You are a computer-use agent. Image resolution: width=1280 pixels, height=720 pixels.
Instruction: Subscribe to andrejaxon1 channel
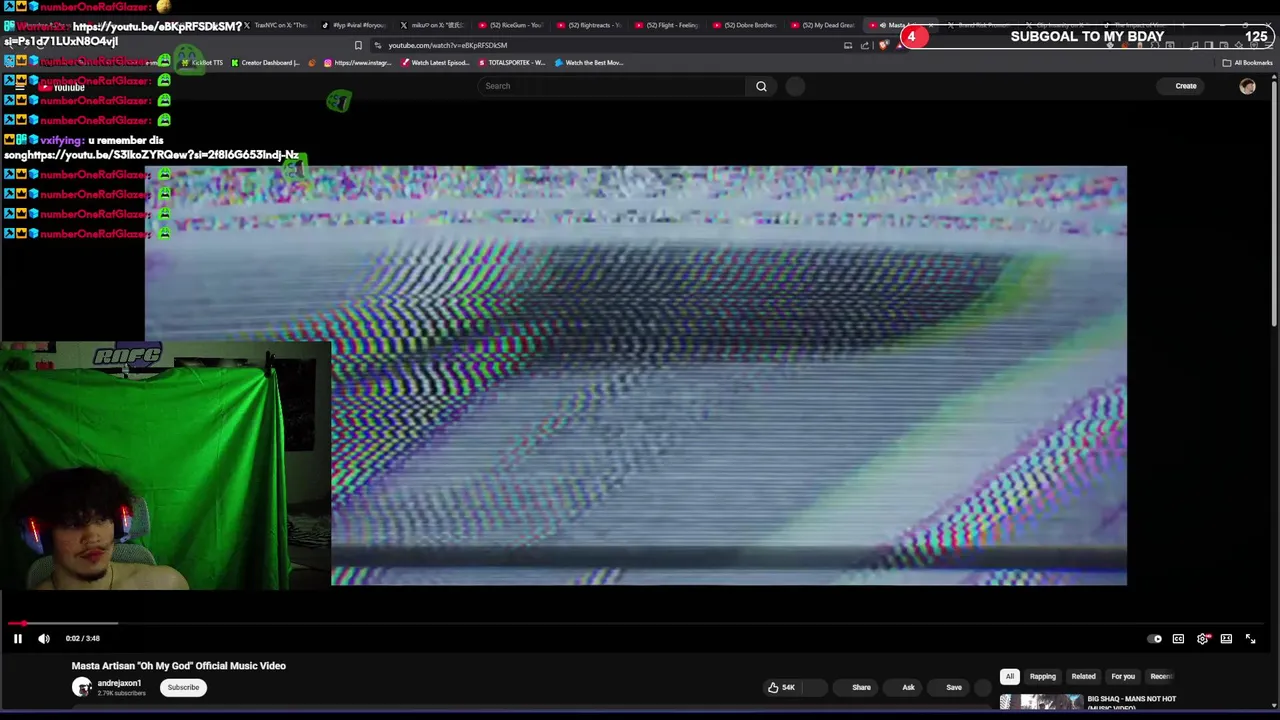[183, 687]
